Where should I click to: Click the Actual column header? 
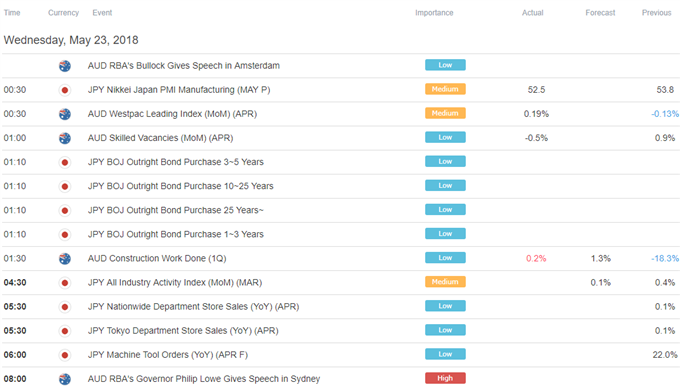pyautogui.click(x=533, y=13)
